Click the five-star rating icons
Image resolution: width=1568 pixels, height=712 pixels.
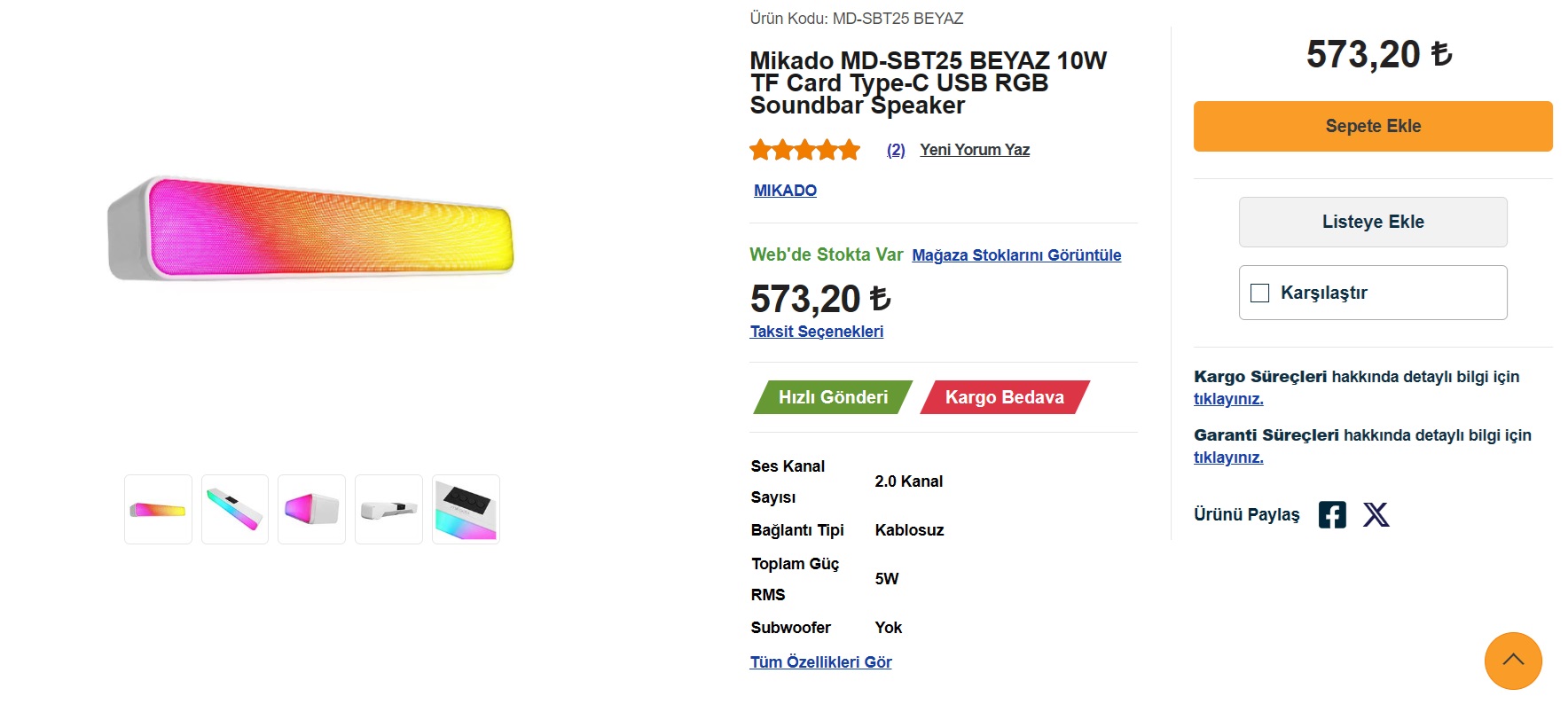804,150
